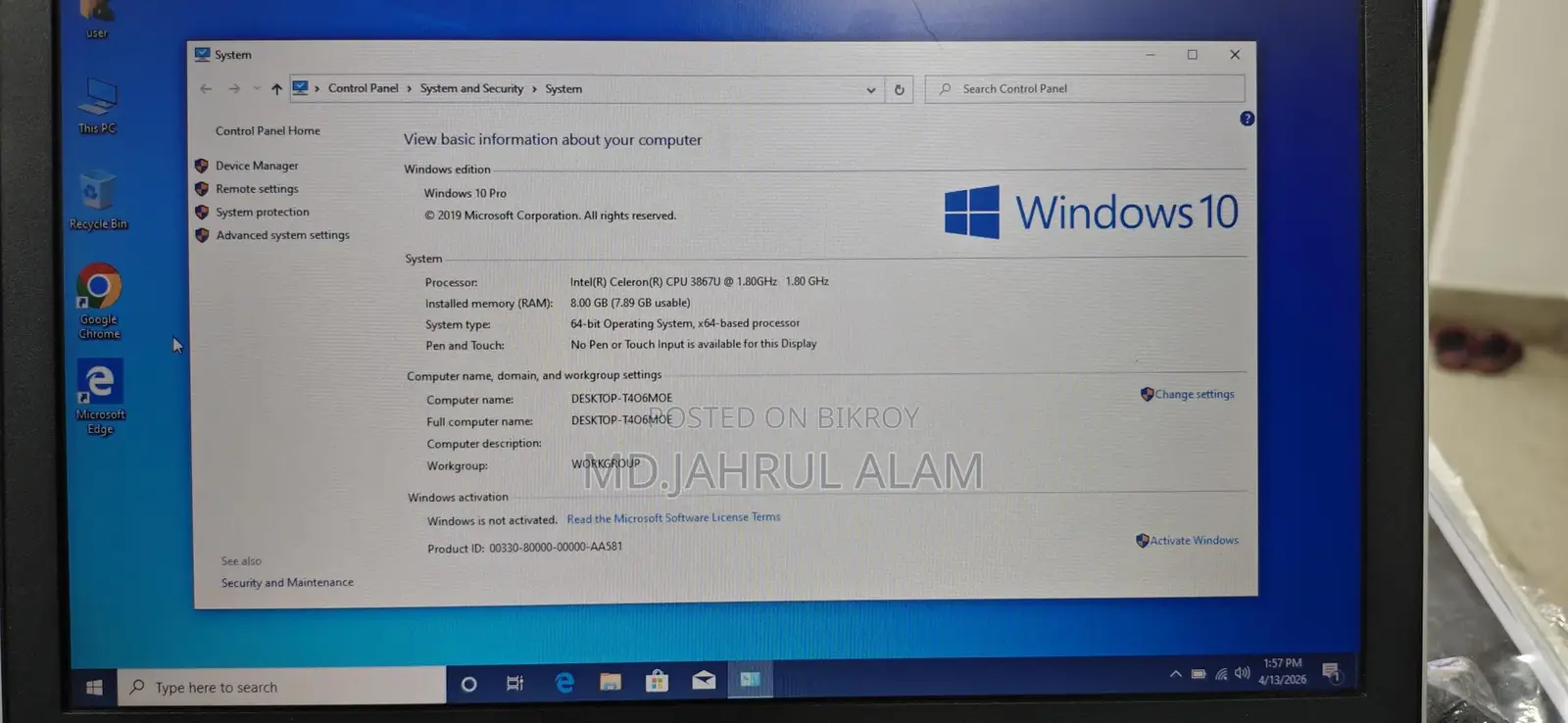Open Microsoft Store from taskbar
1568x723 pixels.
click(658, 680)
